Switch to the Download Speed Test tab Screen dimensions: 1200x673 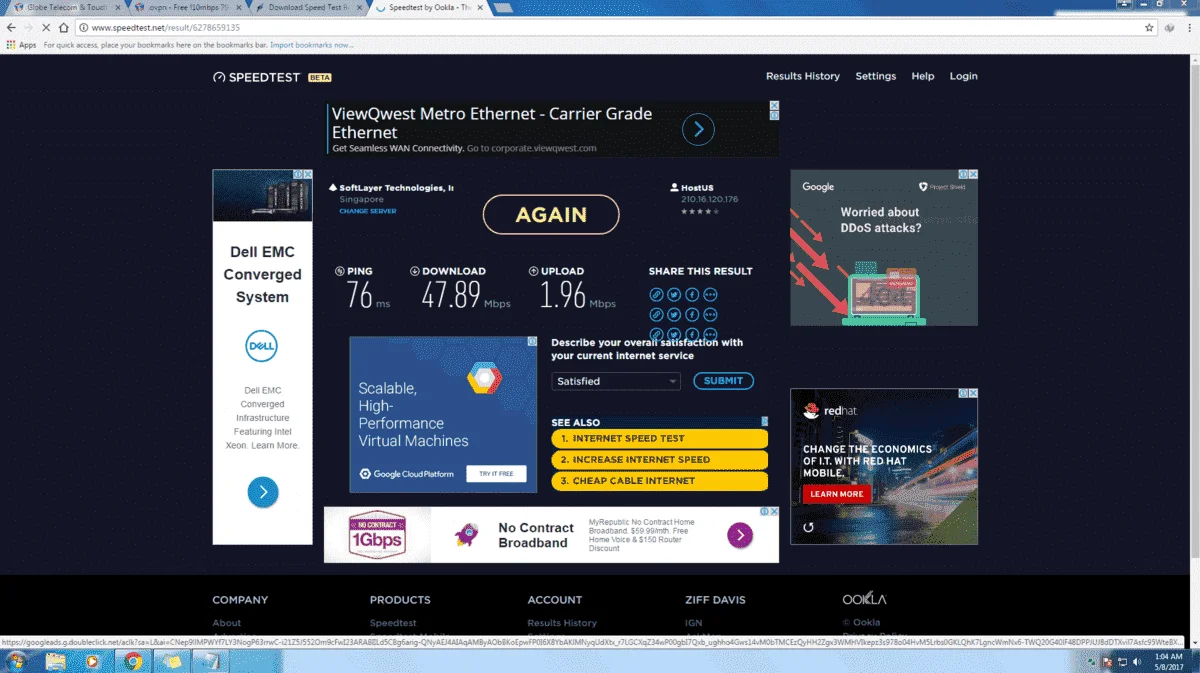(x=309, y=7)
